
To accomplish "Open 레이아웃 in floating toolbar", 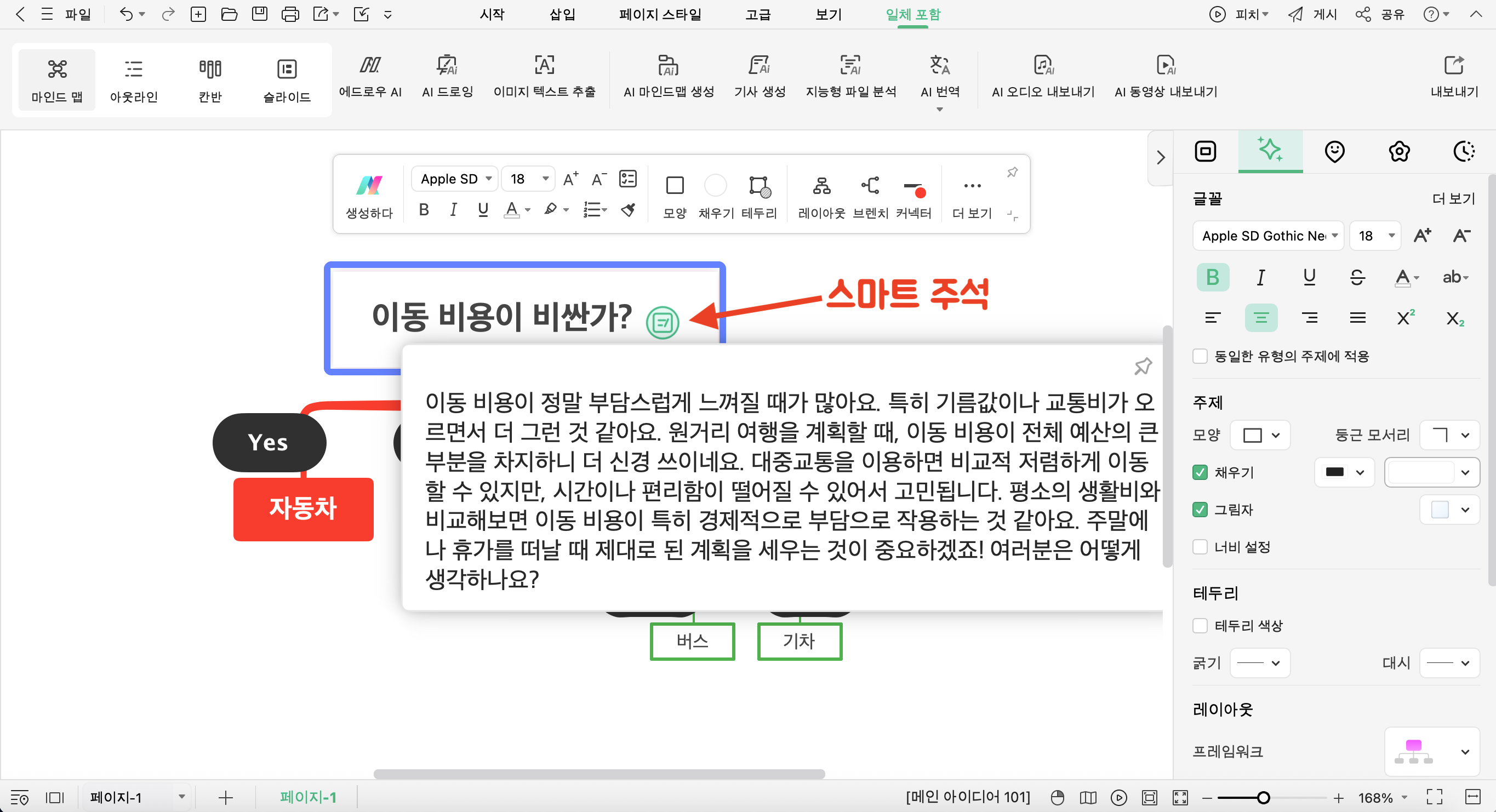I will (821, 196).
